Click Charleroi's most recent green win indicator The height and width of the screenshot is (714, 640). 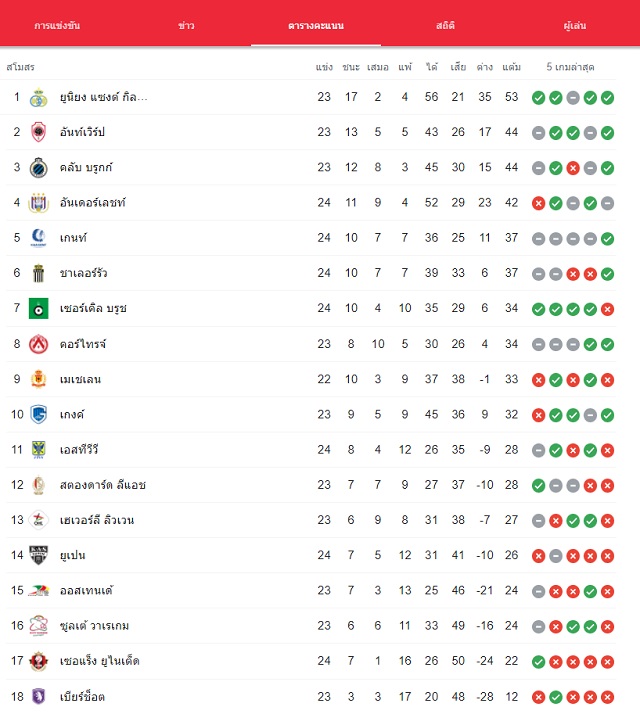coord(607,274)
